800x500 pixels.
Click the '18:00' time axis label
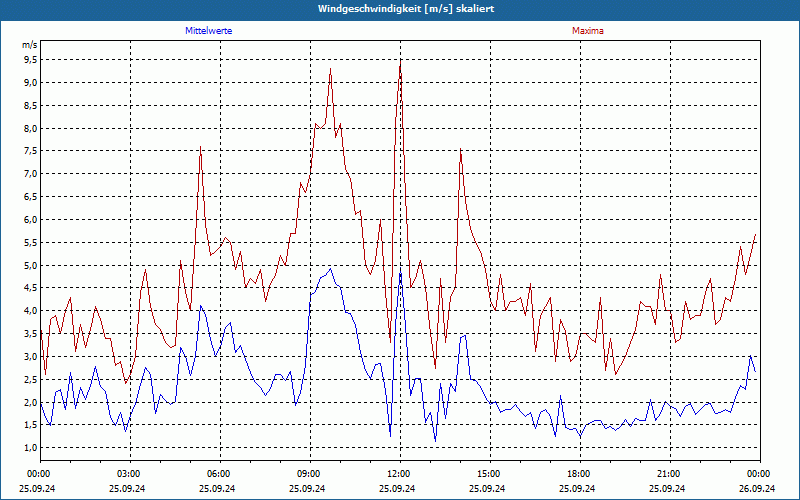click(x=577, y=474)
